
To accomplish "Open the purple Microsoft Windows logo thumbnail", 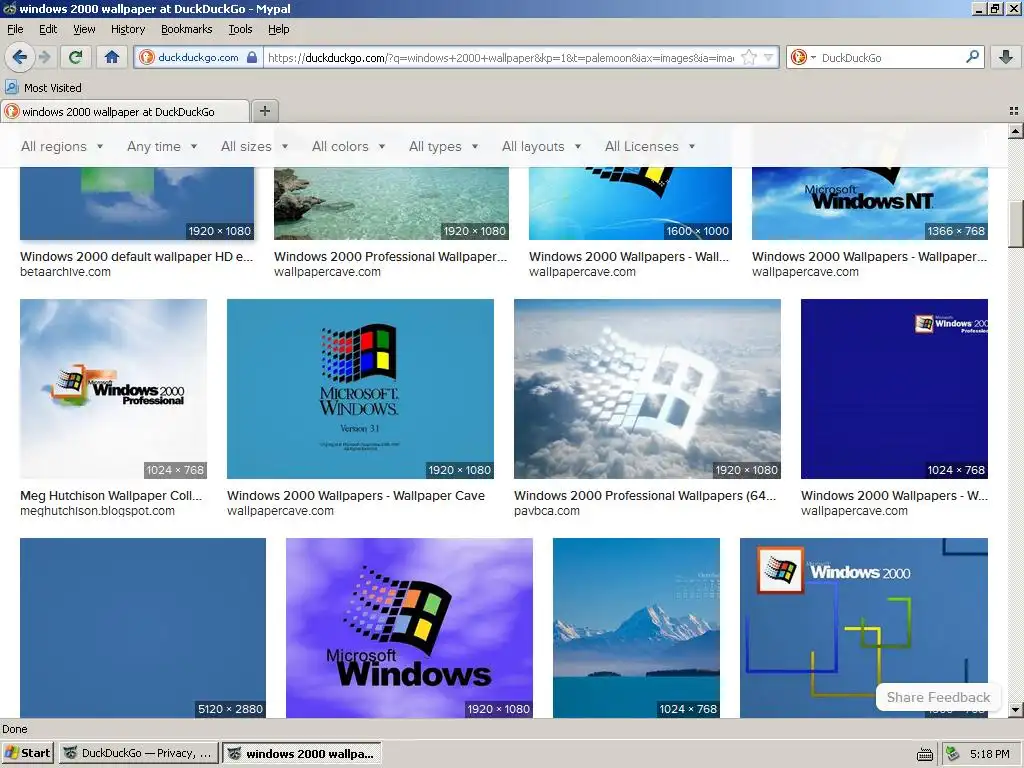I will click(409, 628).
